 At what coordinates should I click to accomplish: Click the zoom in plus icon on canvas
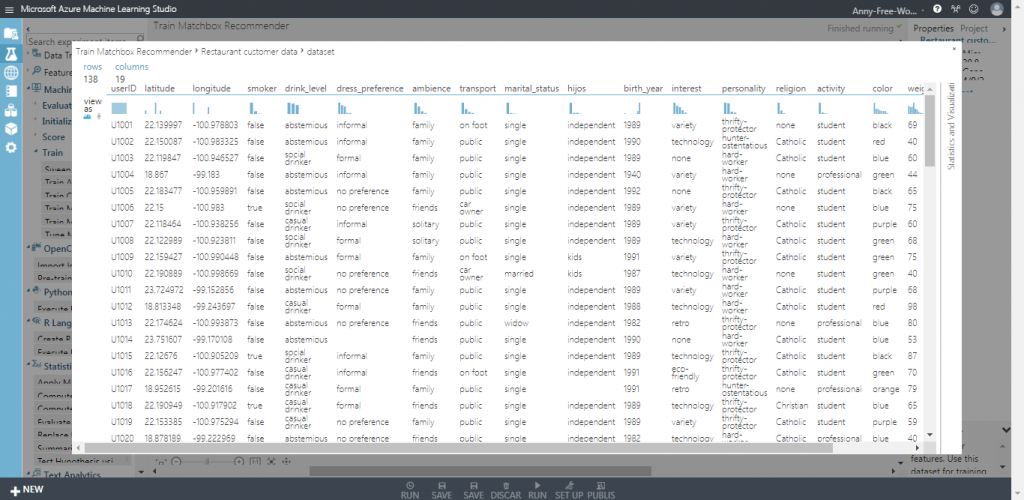click(239, 461)
